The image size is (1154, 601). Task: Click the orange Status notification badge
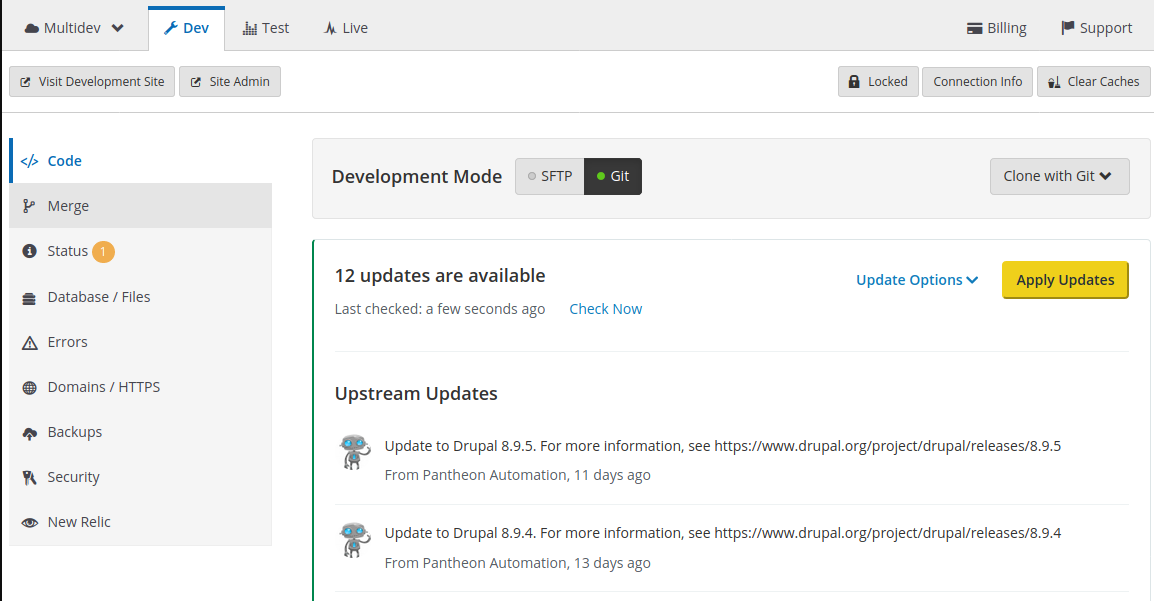[103, 252]
